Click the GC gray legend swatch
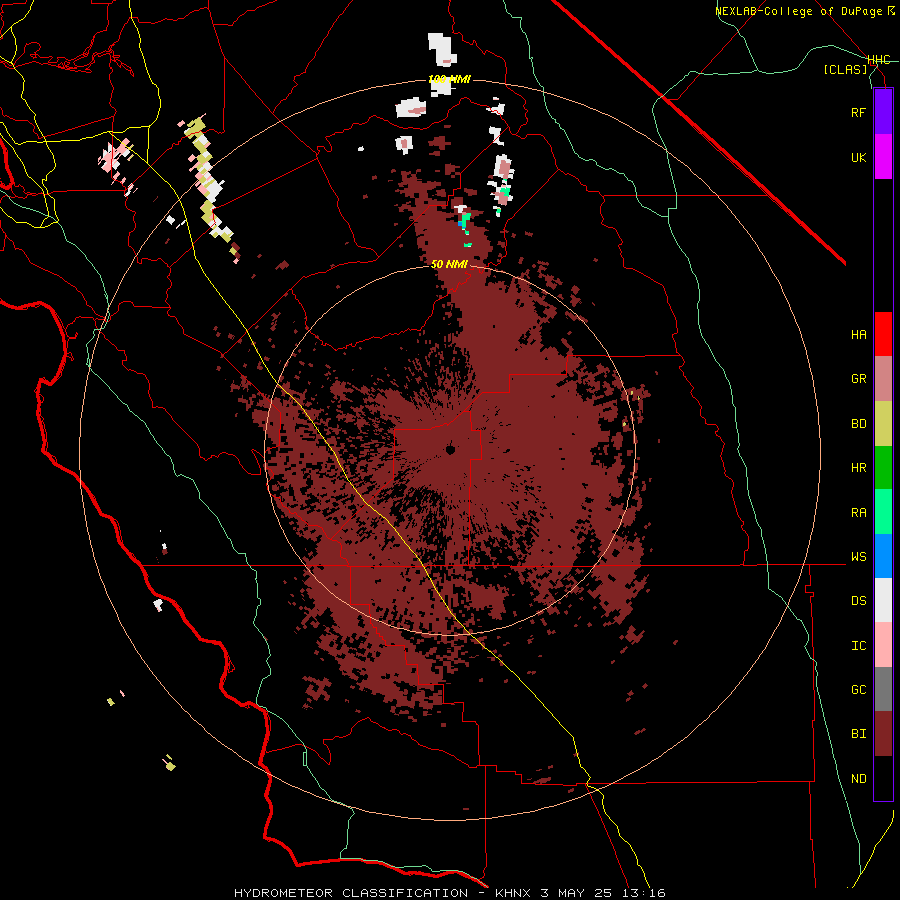The image size is (900, 900). point(883,689)
